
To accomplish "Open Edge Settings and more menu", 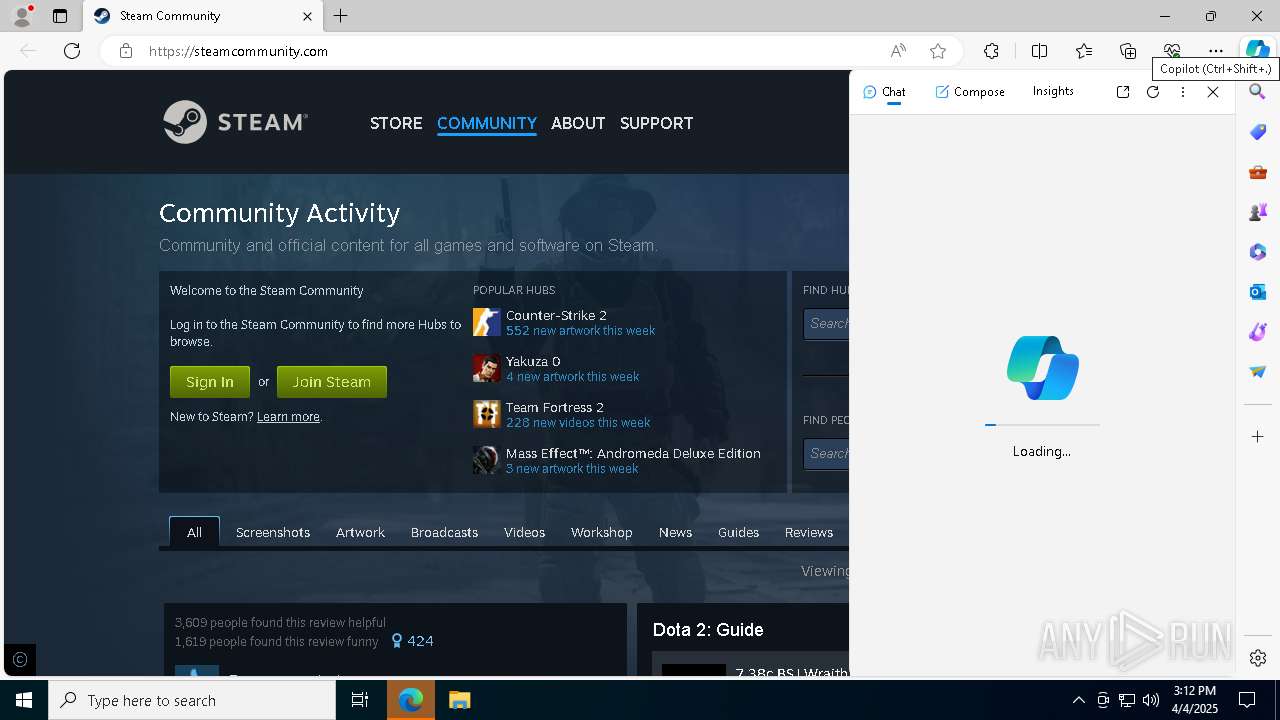I will click(x=1216, y=51).
